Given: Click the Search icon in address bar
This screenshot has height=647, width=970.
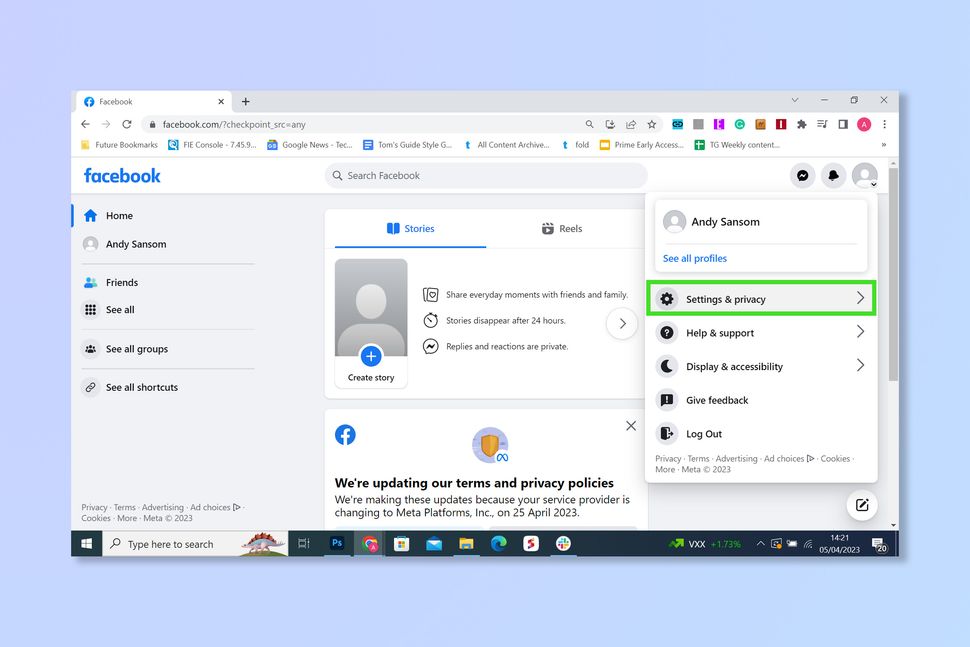Looking at the screenshot, I should (x=590, y=124).
